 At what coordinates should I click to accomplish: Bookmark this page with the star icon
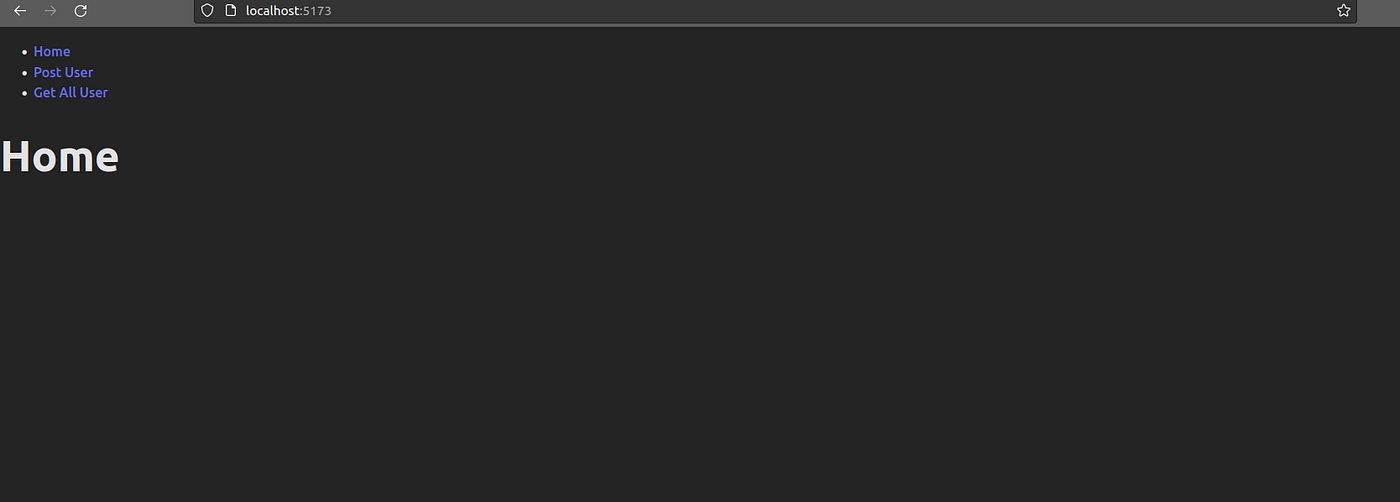pos(1343,10)
